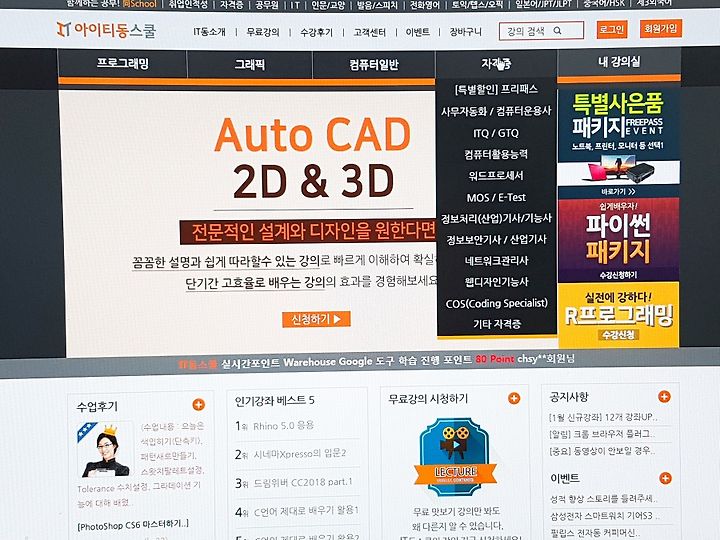720x540 pixels.
Task: Click the LECTURE film camera badge
Action: pyautogui.click(x=455, y=457)
